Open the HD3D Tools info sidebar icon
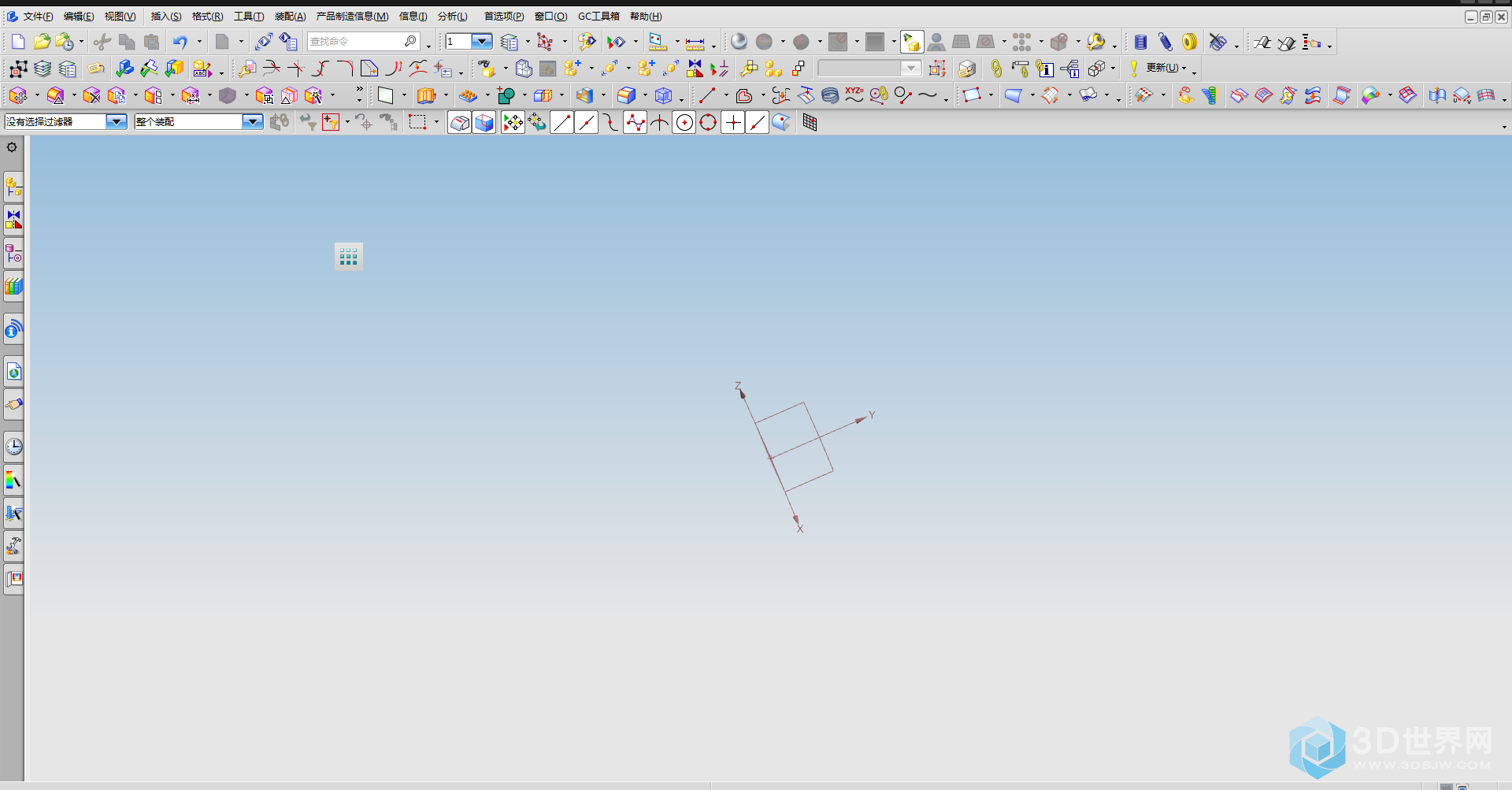Viewport: 1512px width, 790px height. (x=13, y=329)
